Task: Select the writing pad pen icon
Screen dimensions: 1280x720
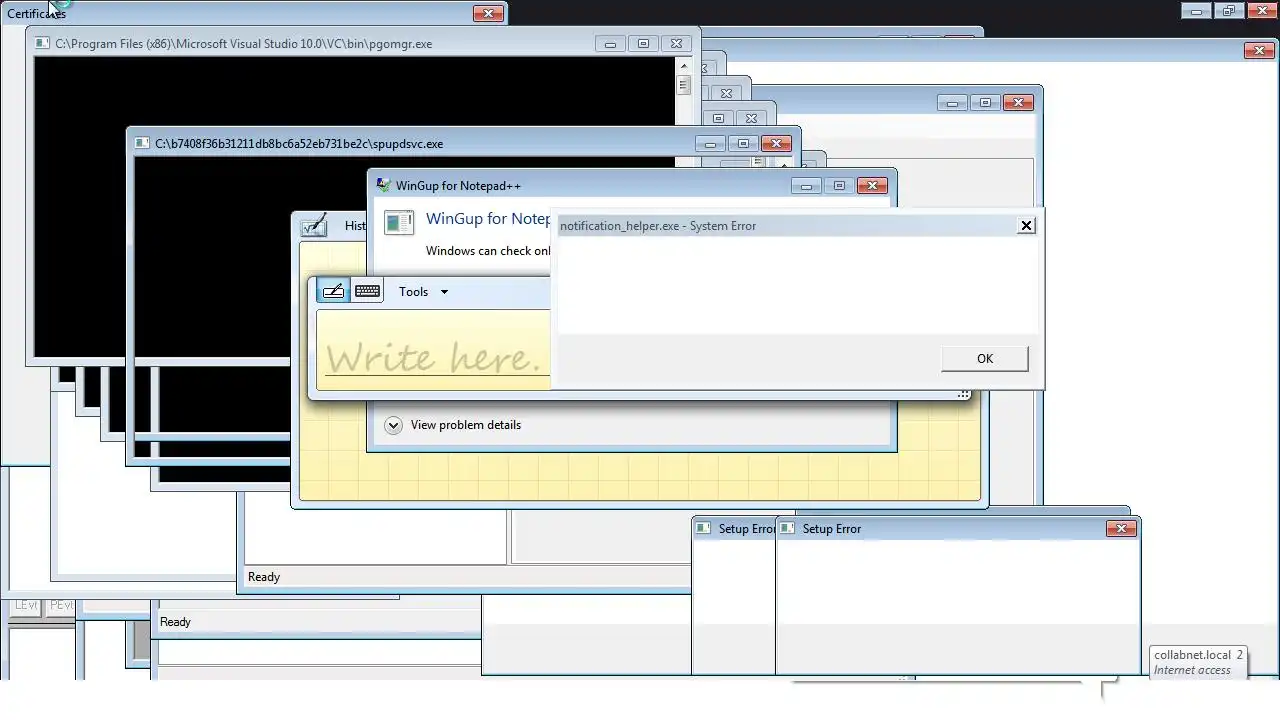Action: click(x=333, y=291)
